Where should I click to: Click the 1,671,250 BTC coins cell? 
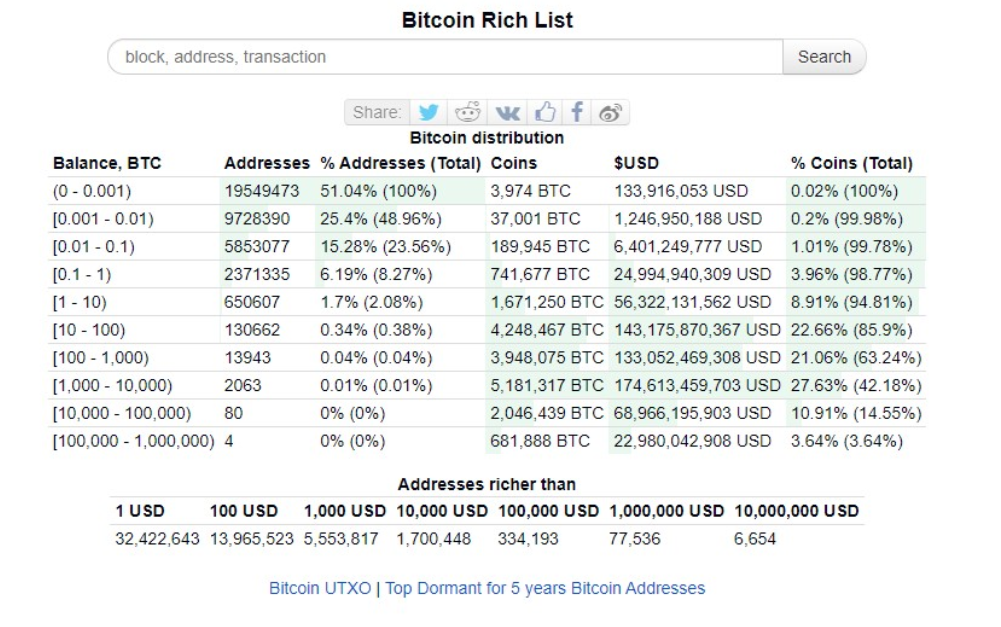click(x=547, y=302)
